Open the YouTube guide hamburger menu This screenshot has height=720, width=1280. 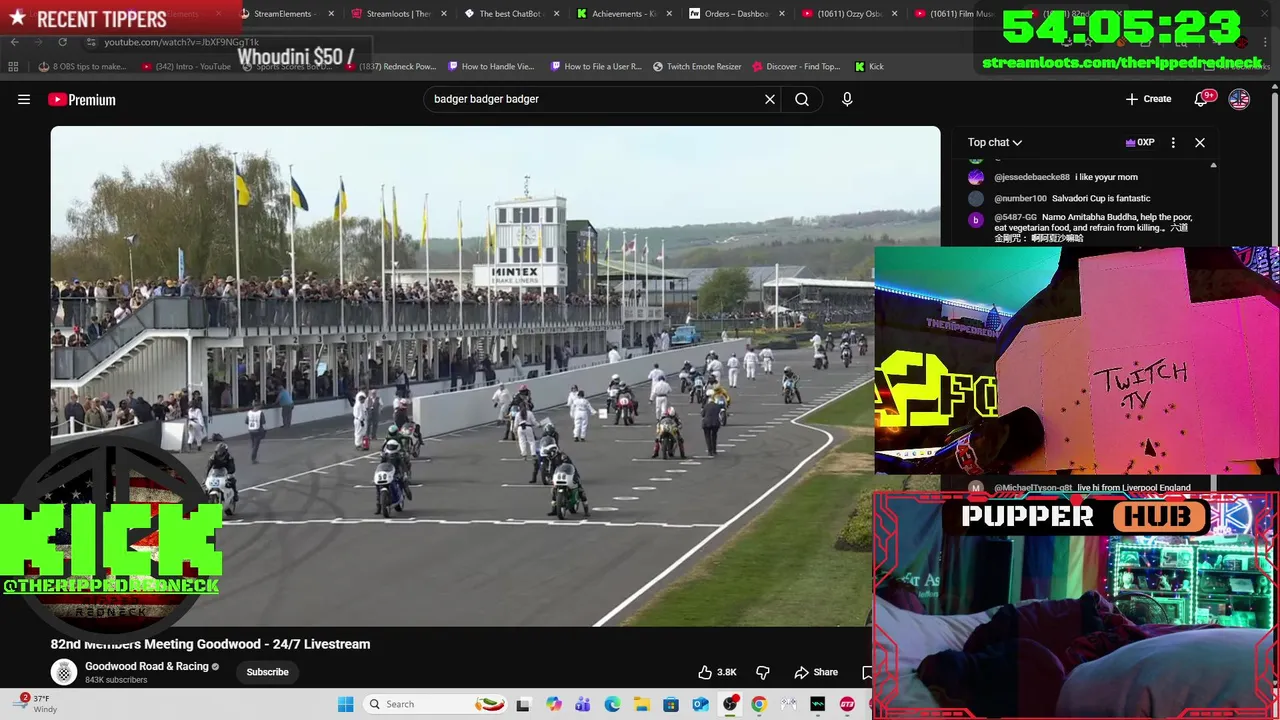coord(24,99)
